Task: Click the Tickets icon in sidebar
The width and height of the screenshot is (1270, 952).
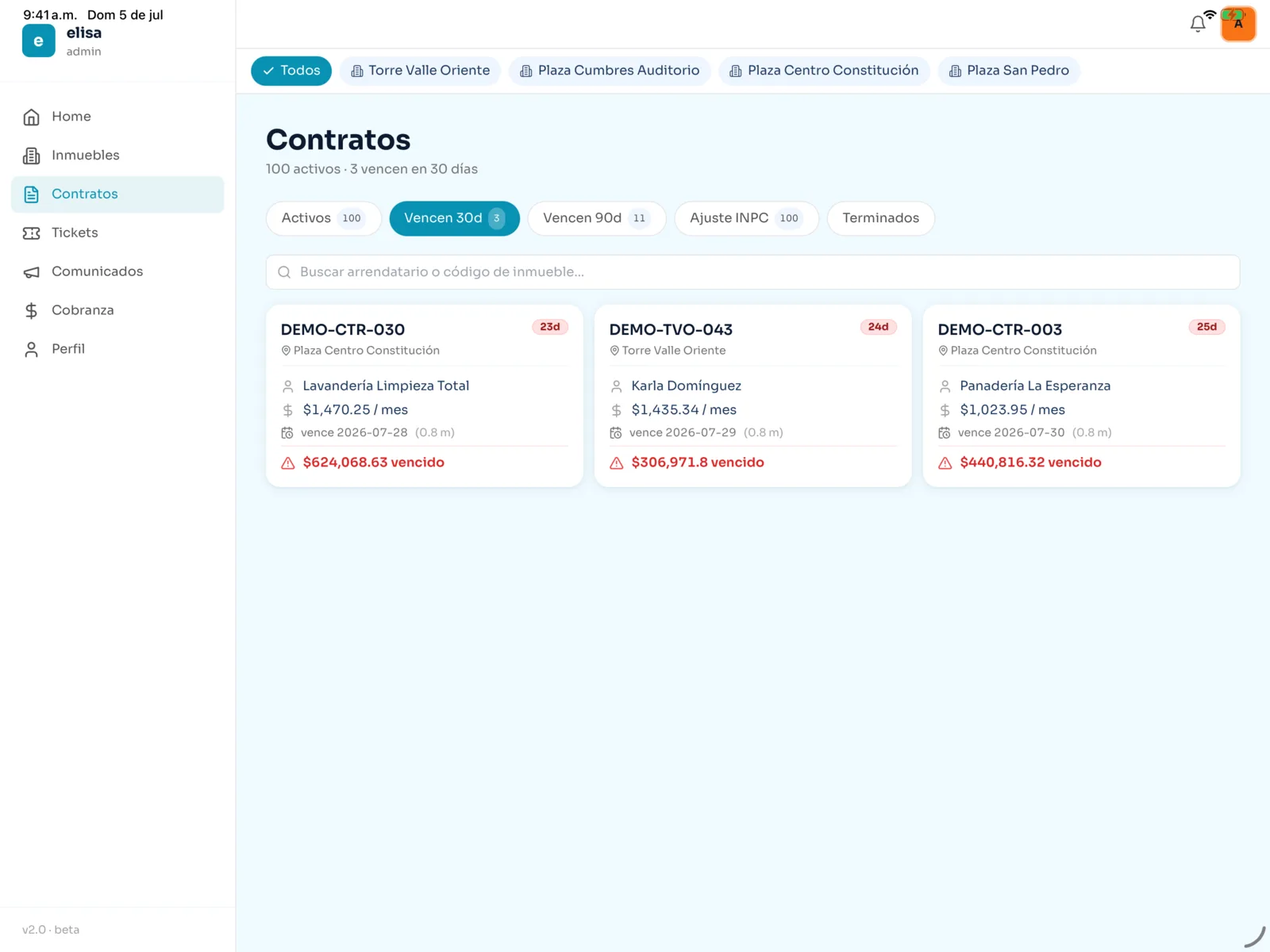Action: [x=32, y=233]
